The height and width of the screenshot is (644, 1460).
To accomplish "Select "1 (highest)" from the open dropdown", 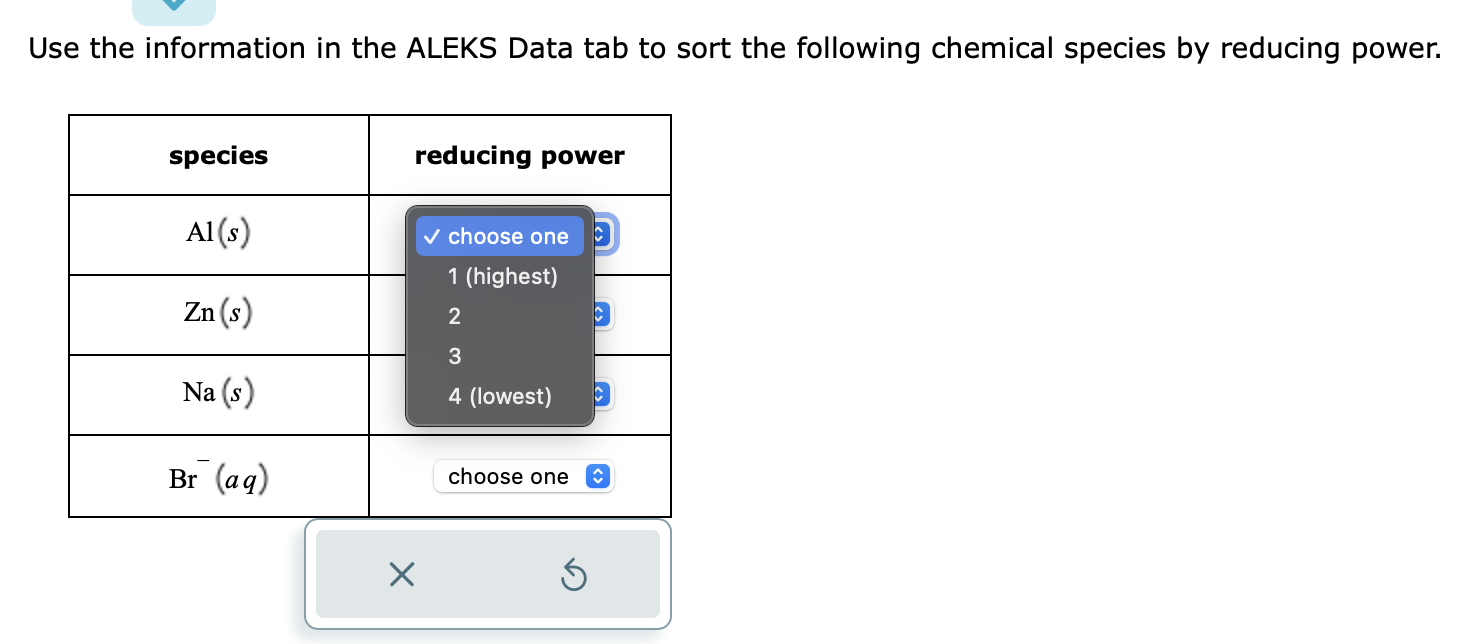I will tap(503, 277).
